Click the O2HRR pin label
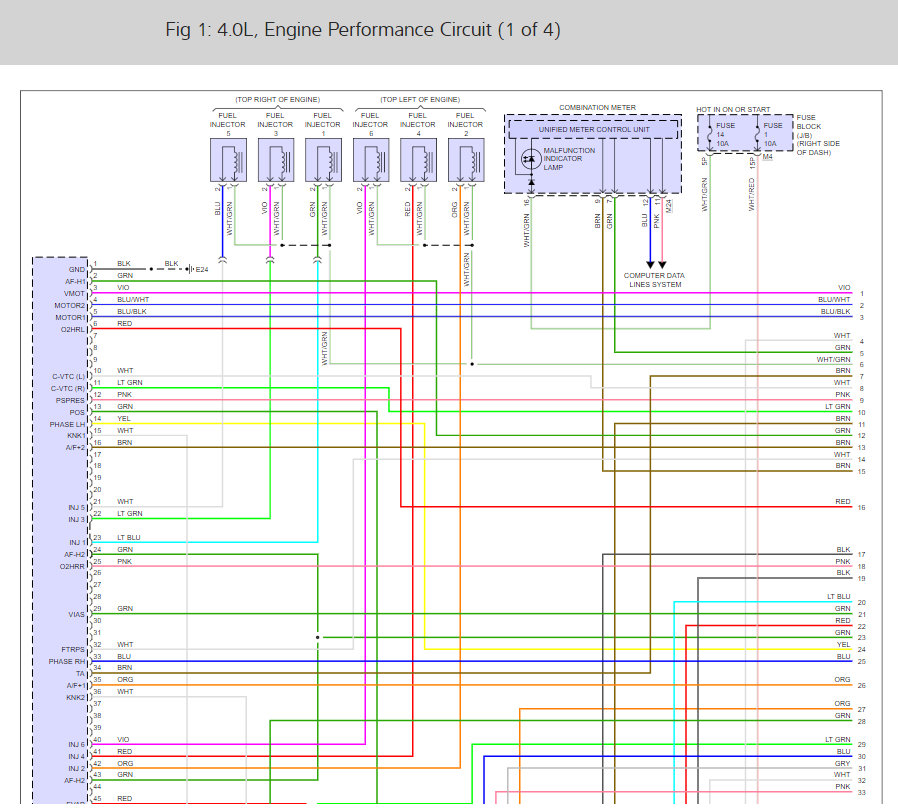Image resolution: width=898 pixels, height=809 pixels. 72,567
